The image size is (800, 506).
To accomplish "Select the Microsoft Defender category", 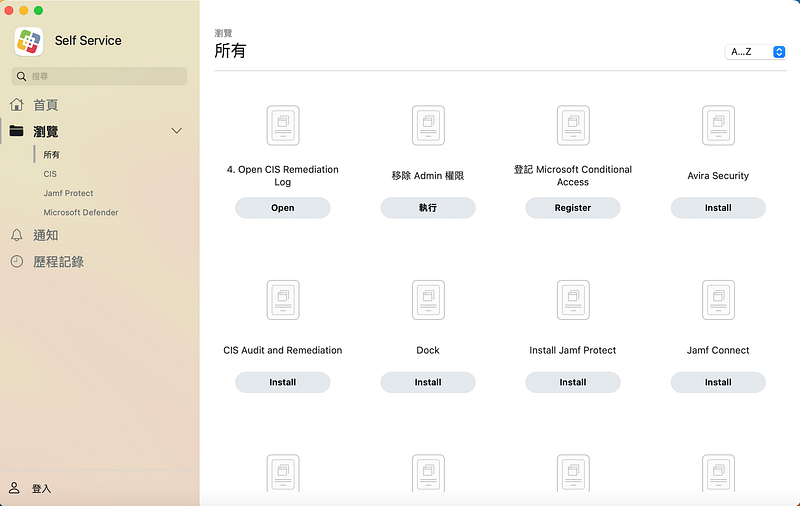I will [81, 212].
